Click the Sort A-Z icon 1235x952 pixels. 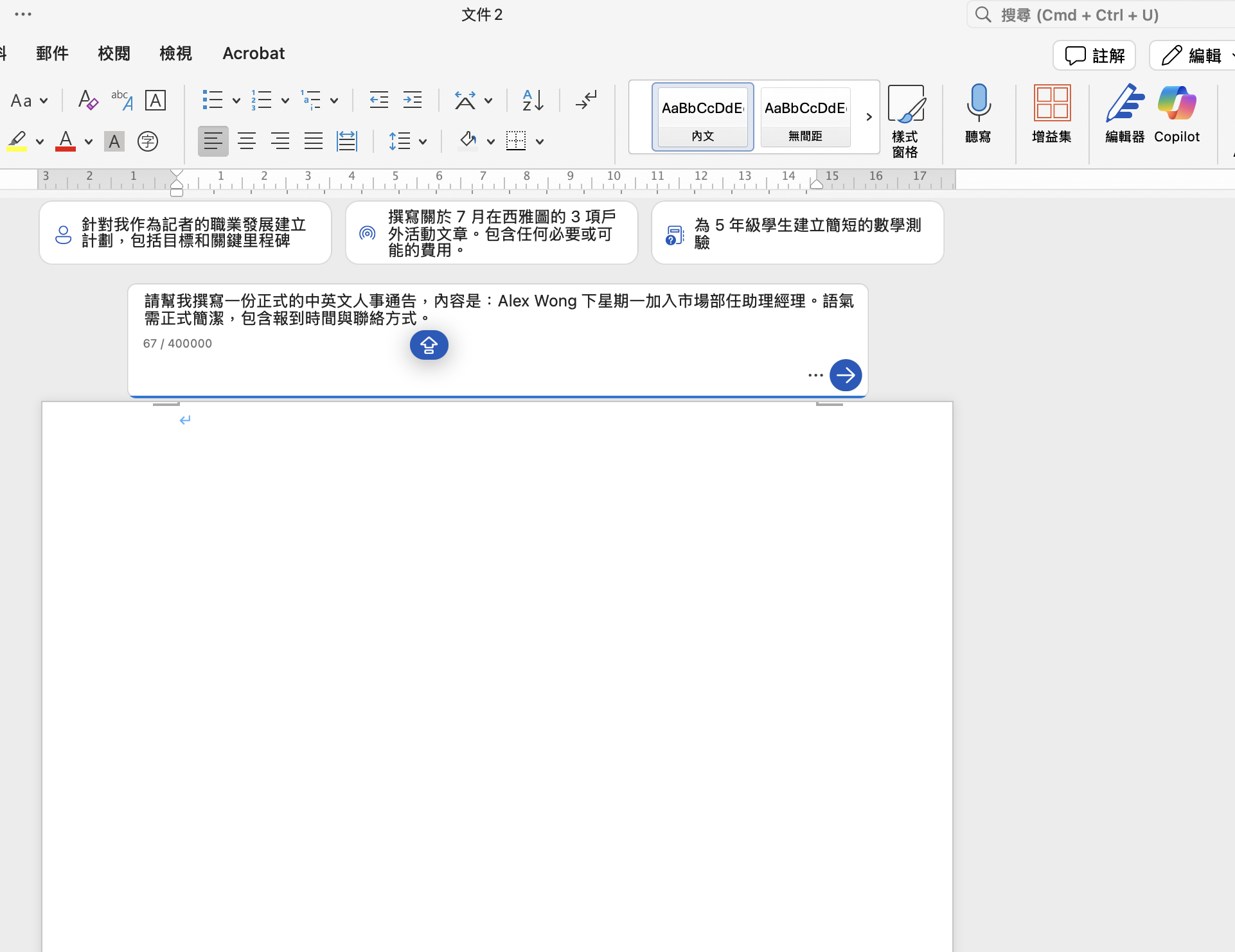click(533, 100)
